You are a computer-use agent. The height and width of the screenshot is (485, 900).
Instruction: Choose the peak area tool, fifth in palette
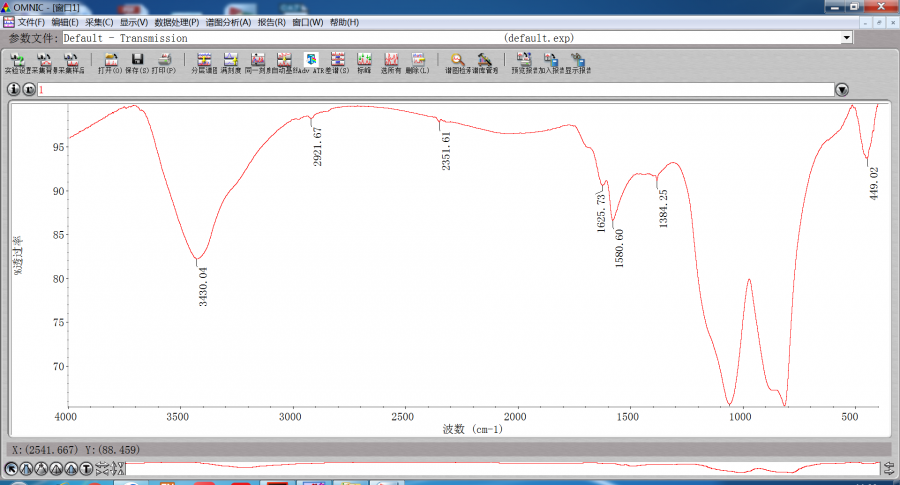pos(71,469)
